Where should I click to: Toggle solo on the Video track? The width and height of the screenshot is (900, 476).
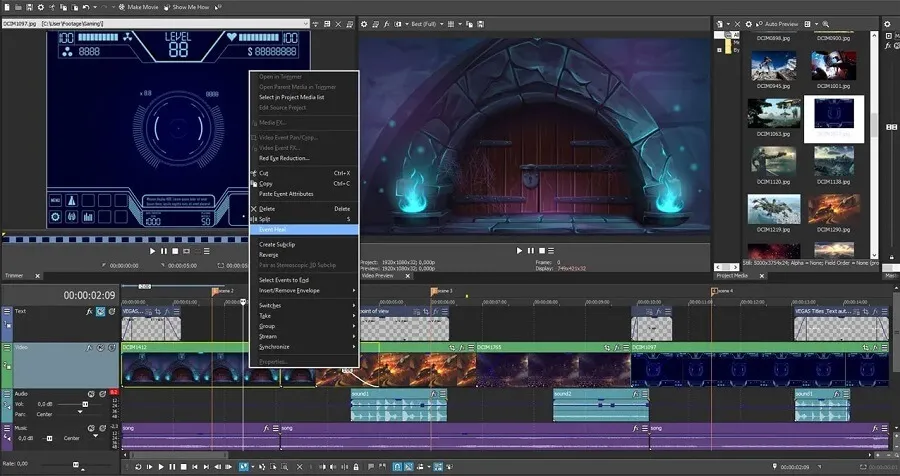click(x=111, y=348)
